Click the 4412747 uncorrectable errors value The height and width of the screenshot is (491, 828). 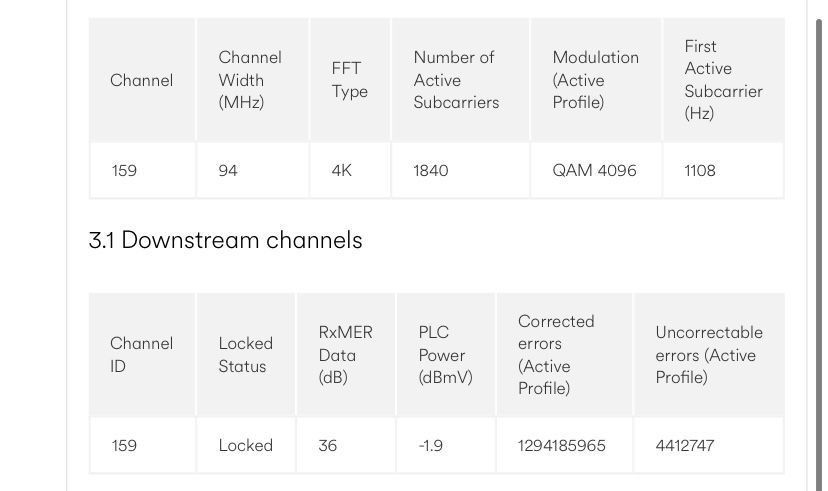click(x=684, y=446)
